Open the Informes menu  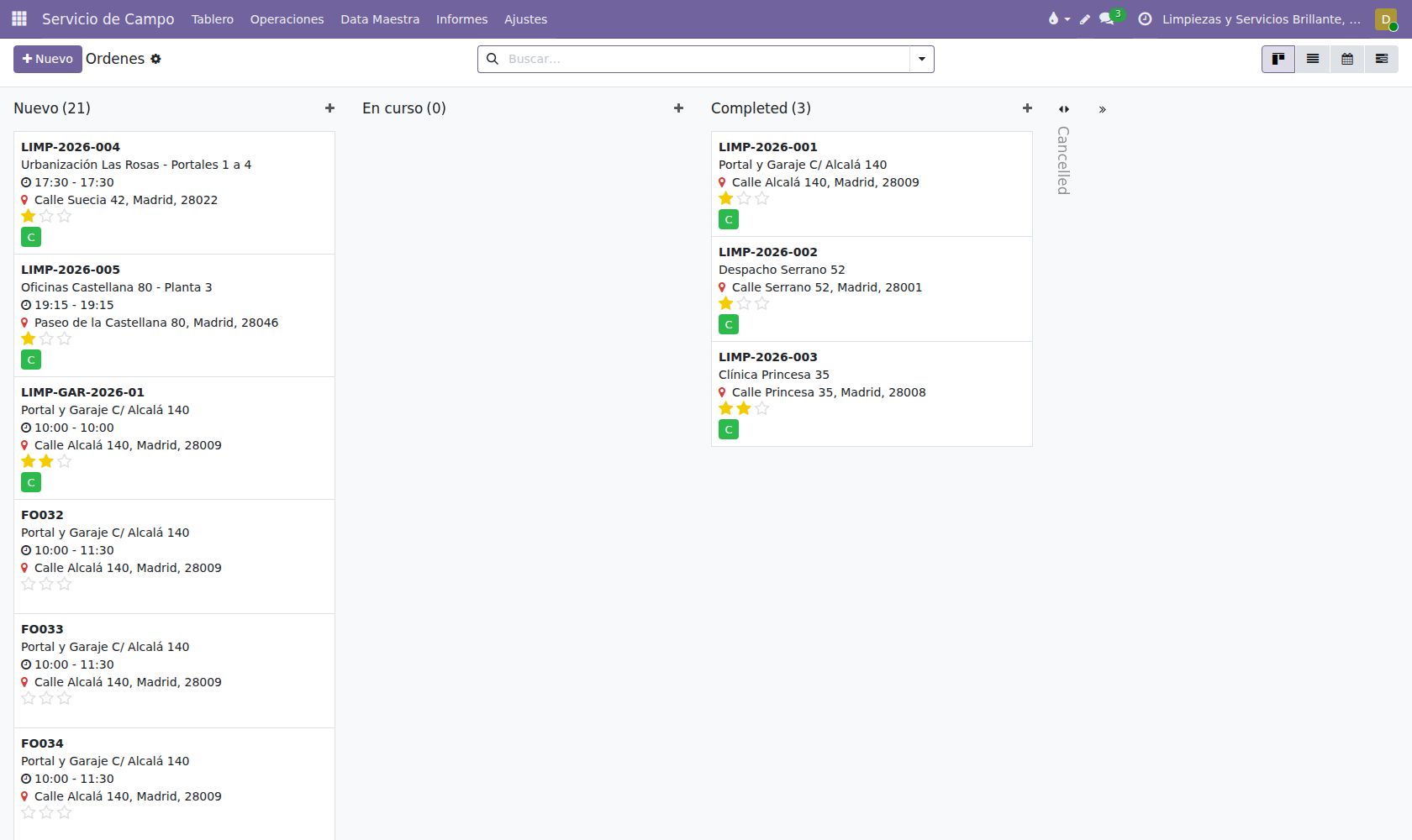(461, 19)
